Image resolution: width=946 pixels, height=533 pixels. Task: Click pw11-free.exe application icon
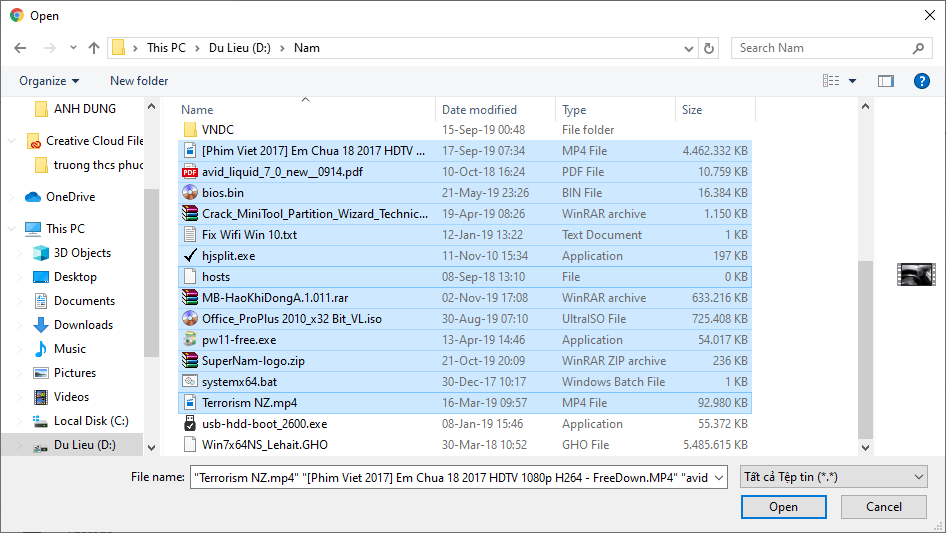coord(190,340)
